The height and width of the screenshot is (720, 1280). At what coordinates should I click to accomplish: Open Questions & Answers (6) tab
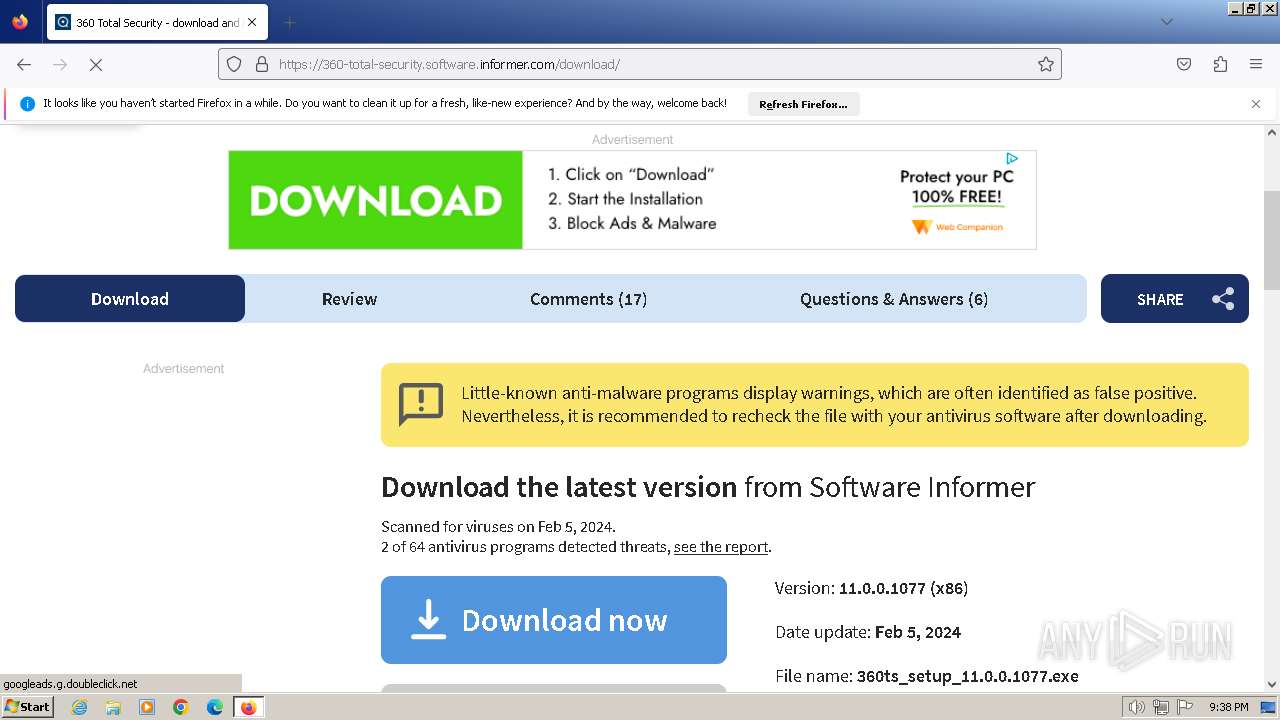click(x=893, y=298)
